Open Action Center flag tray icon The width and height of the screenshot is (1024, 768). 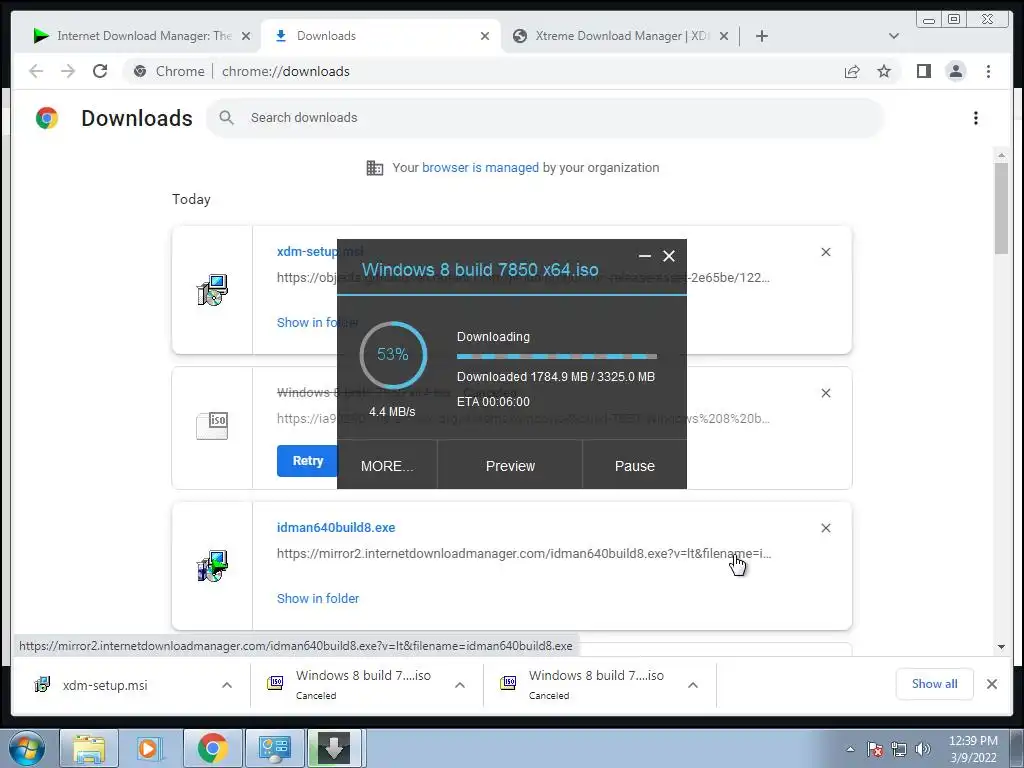[875, 749]
